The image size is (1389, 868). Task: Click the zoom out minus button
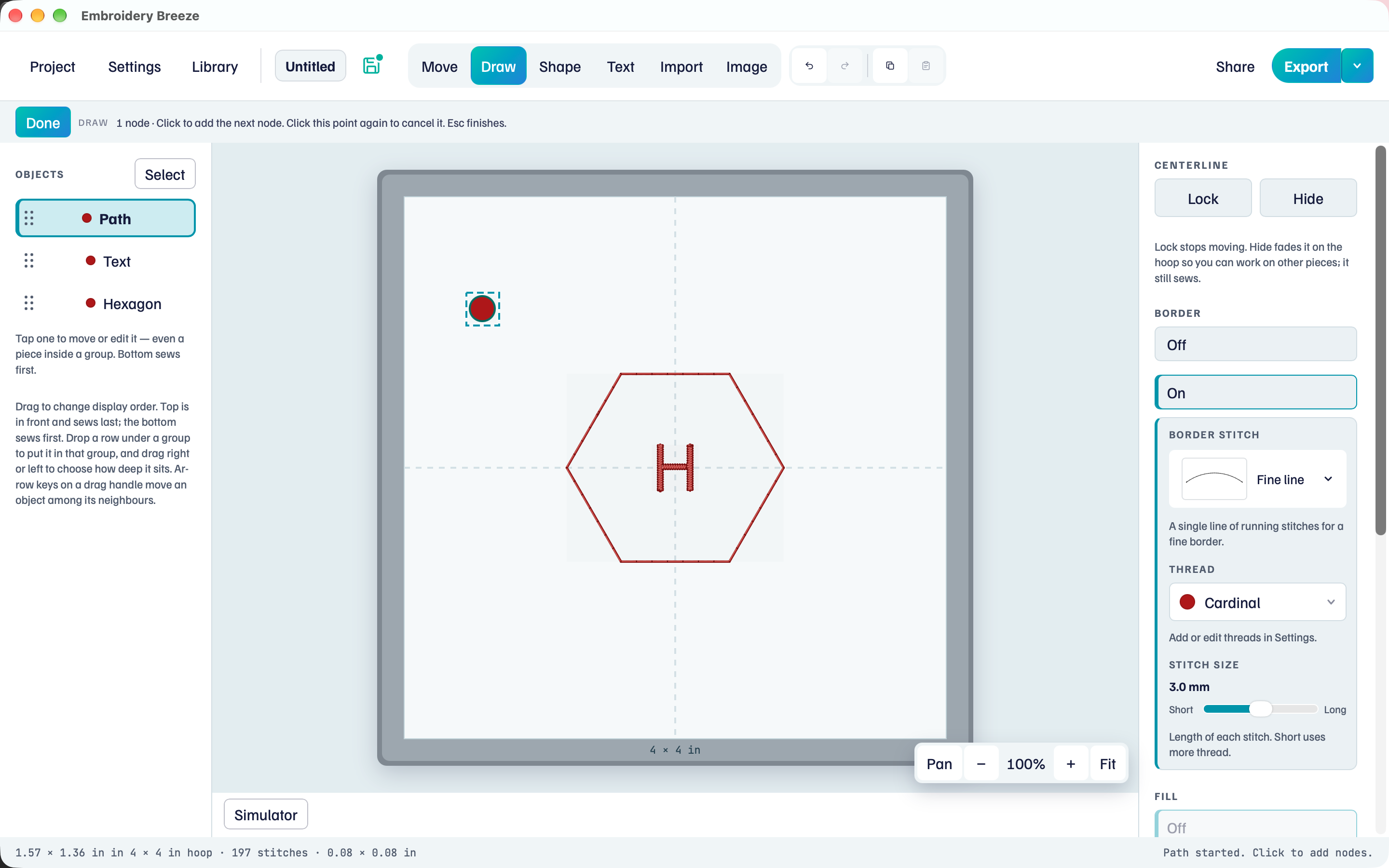(981, 764)
